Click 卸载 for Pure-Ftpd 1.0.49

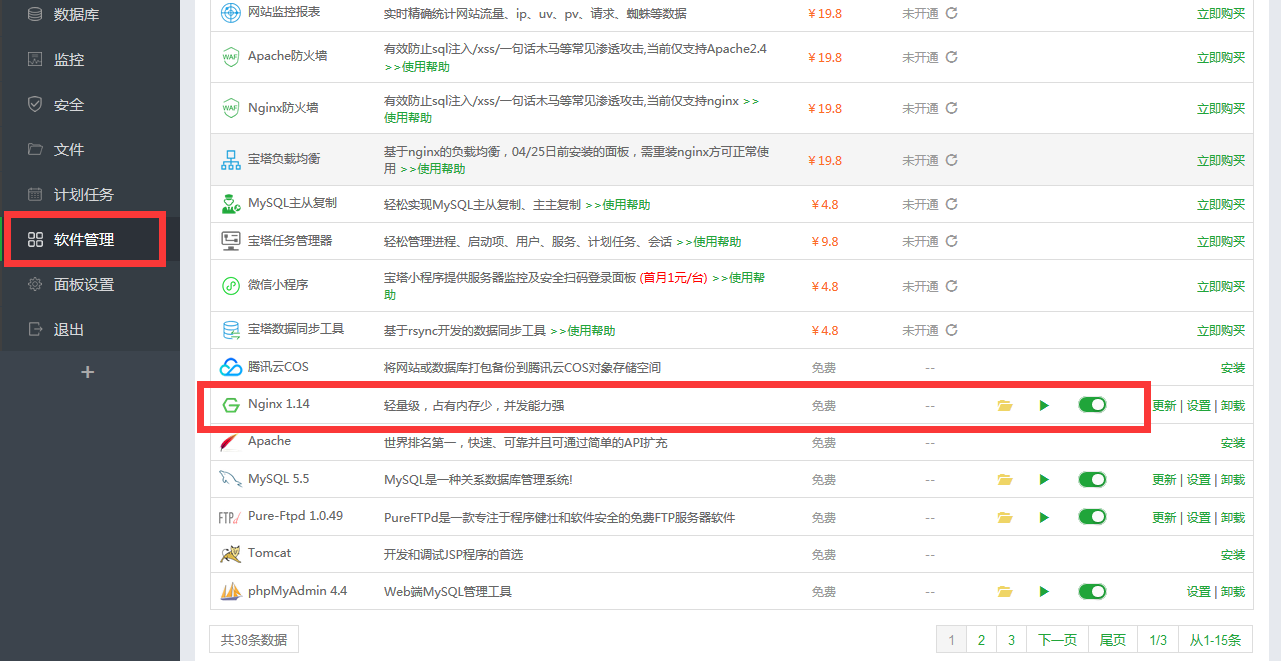click(x=1233, y=518)
